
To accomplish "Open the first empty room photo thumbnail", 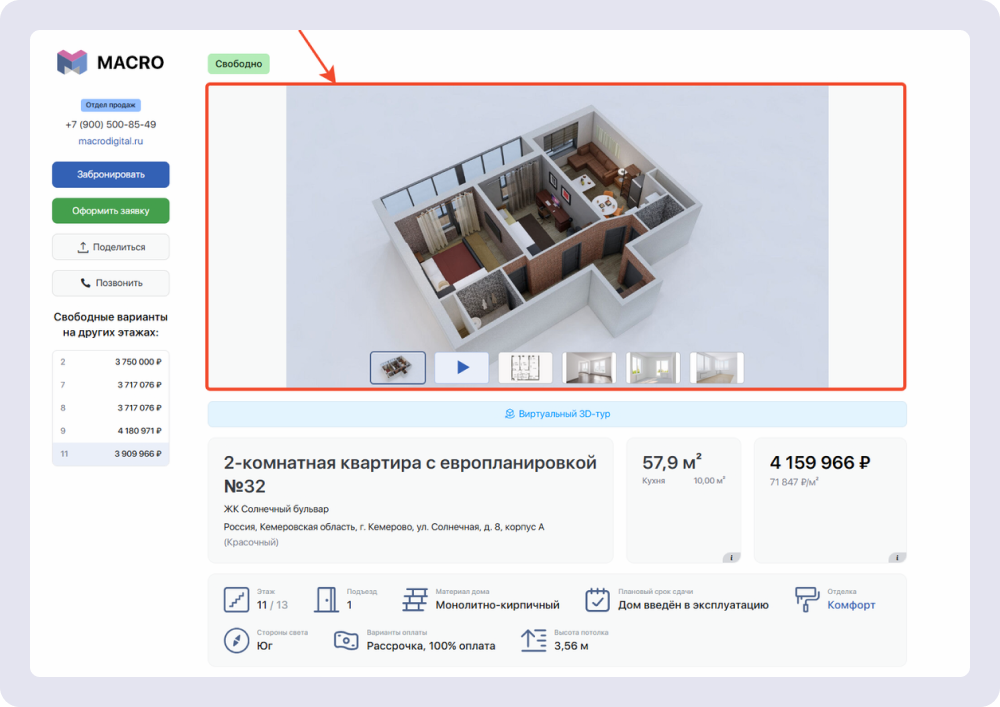I will click(588, 368).
